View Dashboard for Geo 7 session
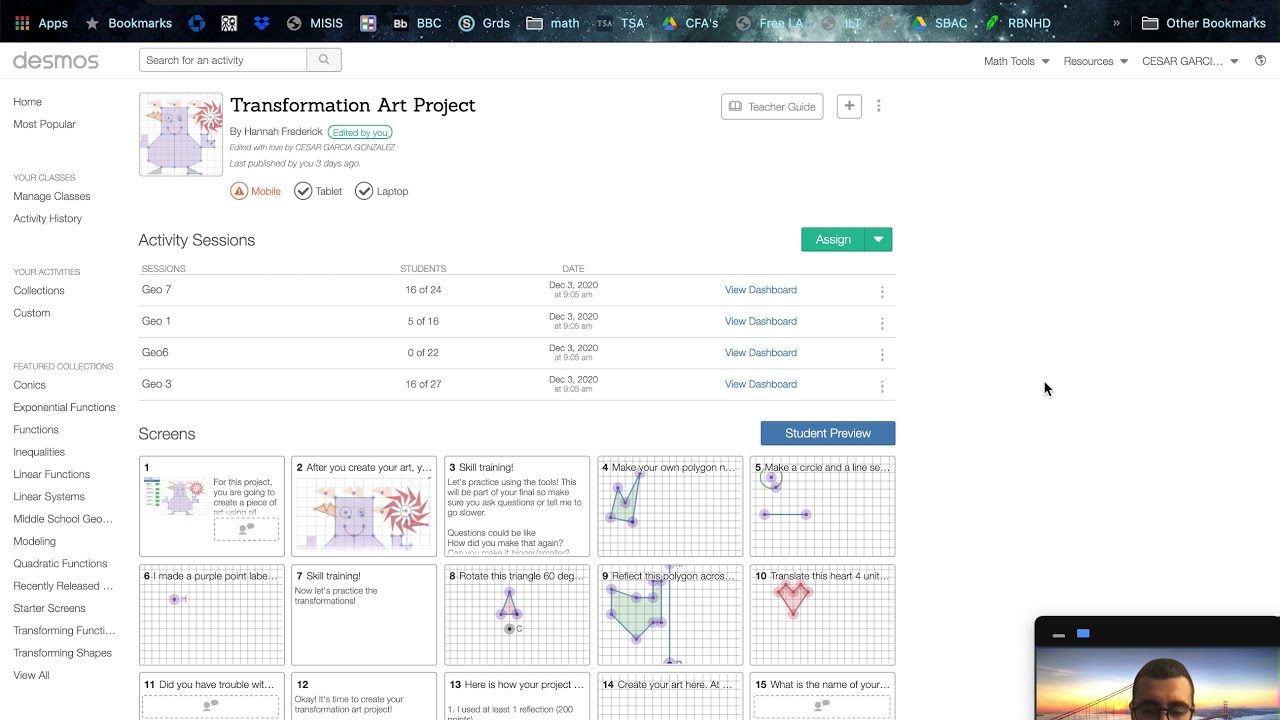The width and height of the screenshot is (1280, 720). tap(761, 290)
